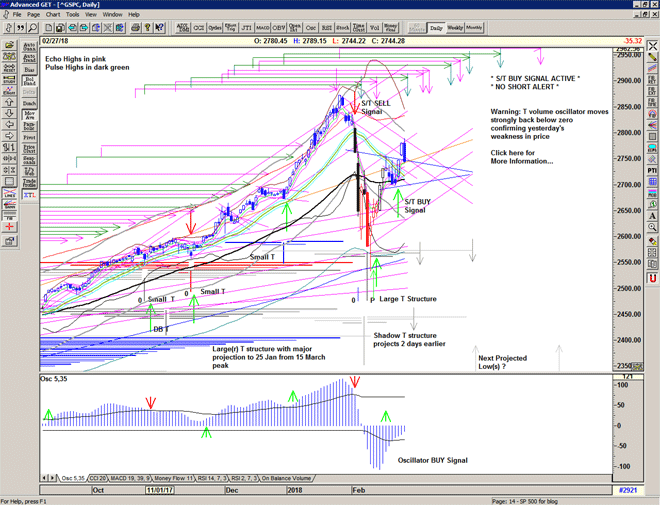Screen dimensions: 660x505
Task: Click the 11/01/17 date box
Action: (161, 490)
